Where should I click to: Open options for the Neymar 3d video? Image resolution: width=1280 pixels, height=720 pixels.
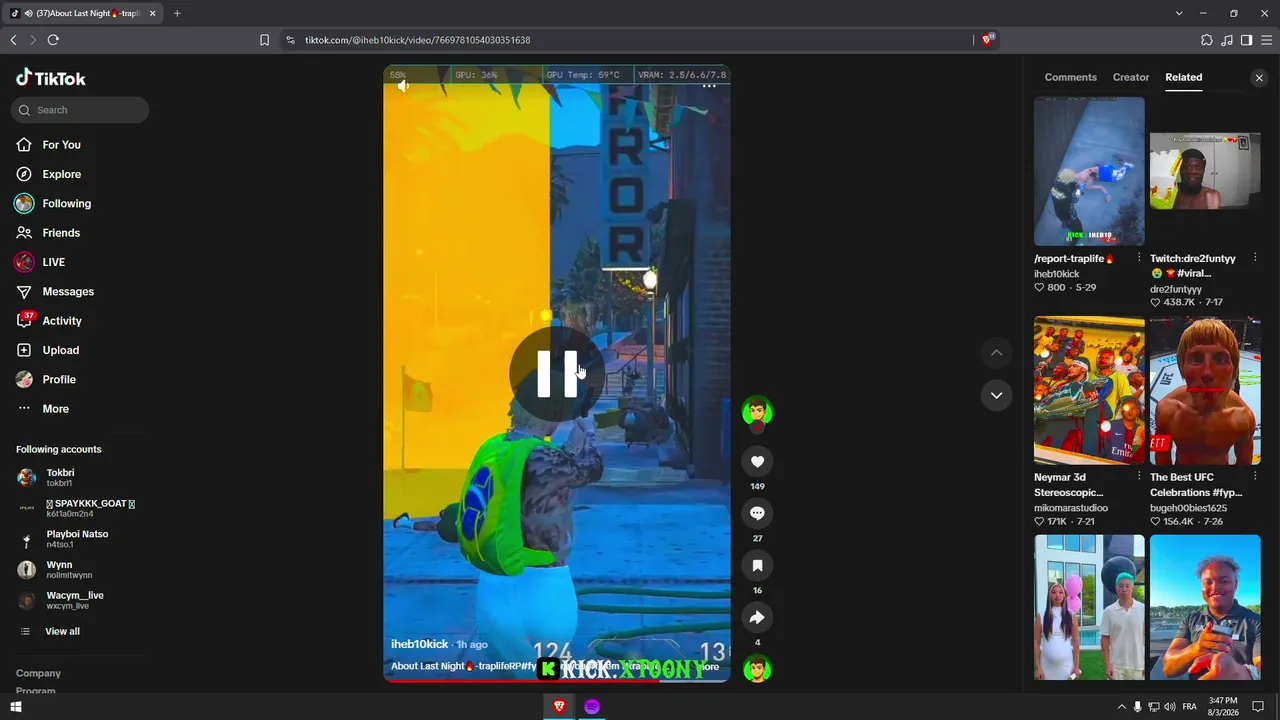pos(1139,477)
